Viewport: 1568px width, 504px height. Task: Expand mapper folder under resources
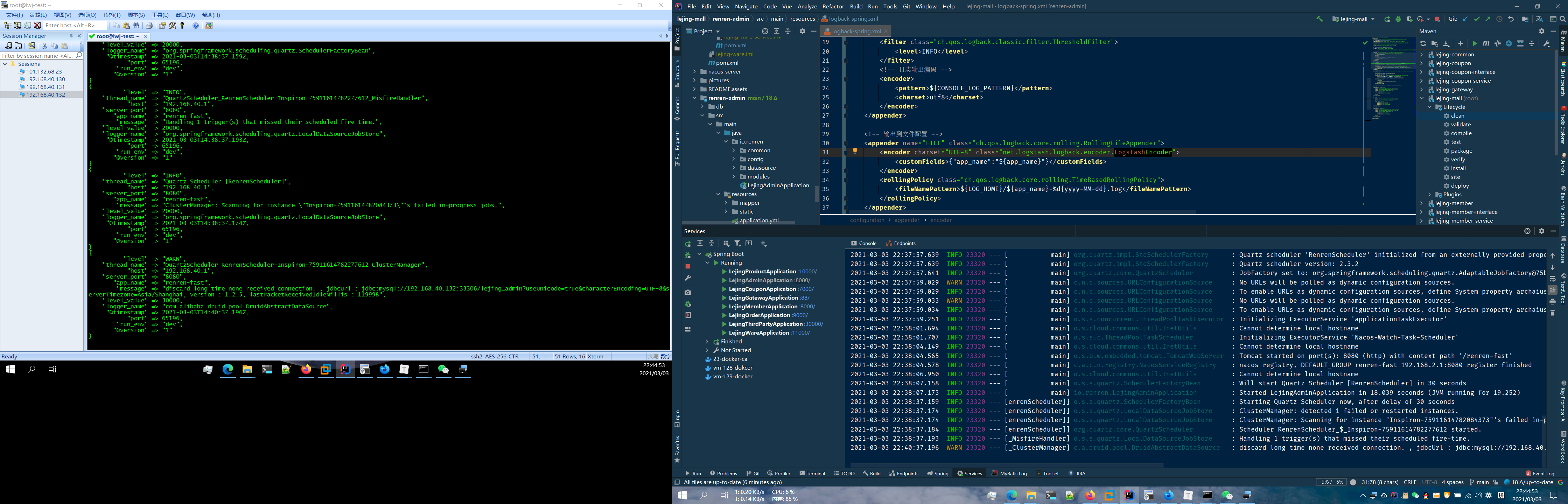726,203
